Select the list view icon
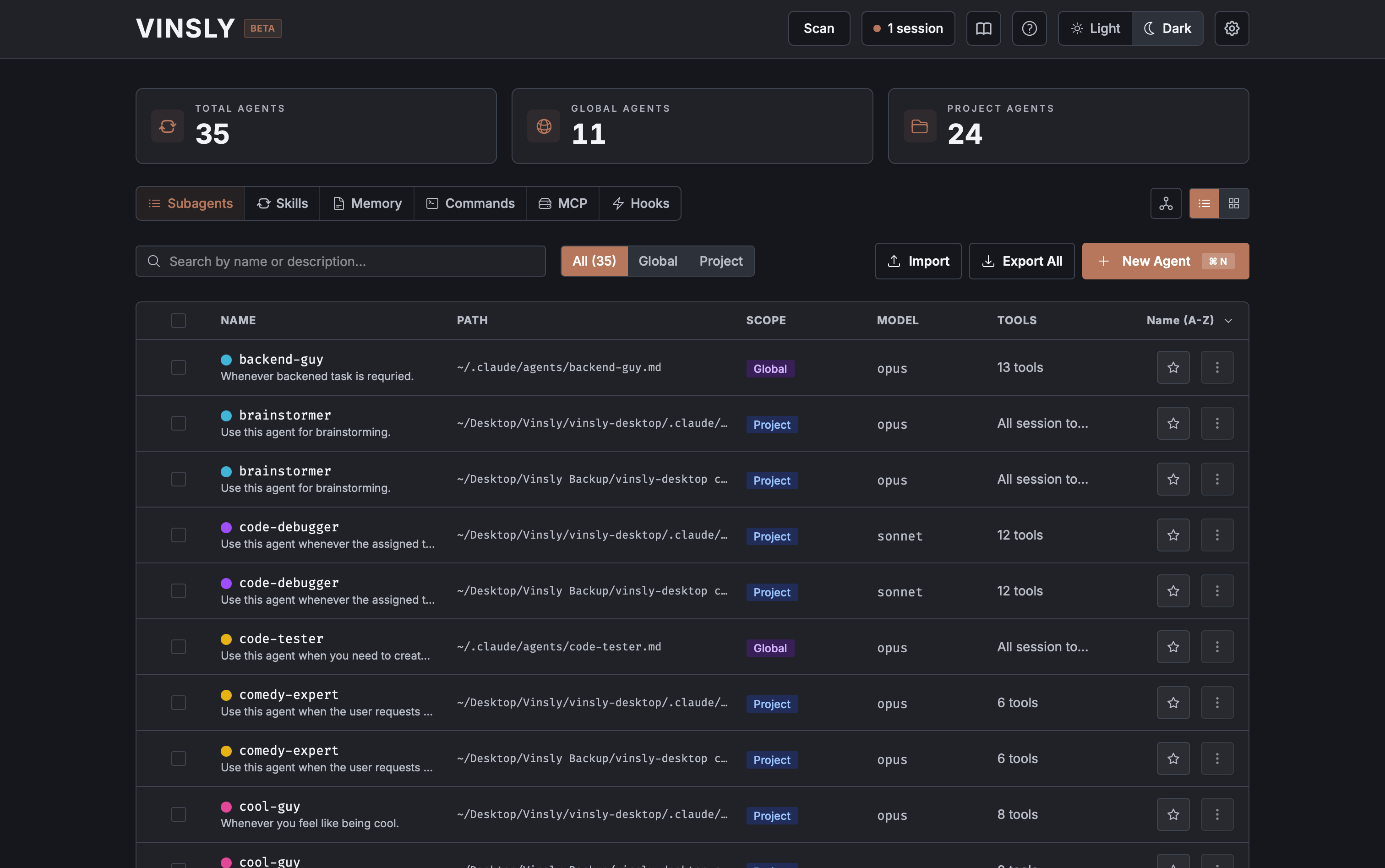Viewport: 1385px width, 868px height. (1204, 202)
